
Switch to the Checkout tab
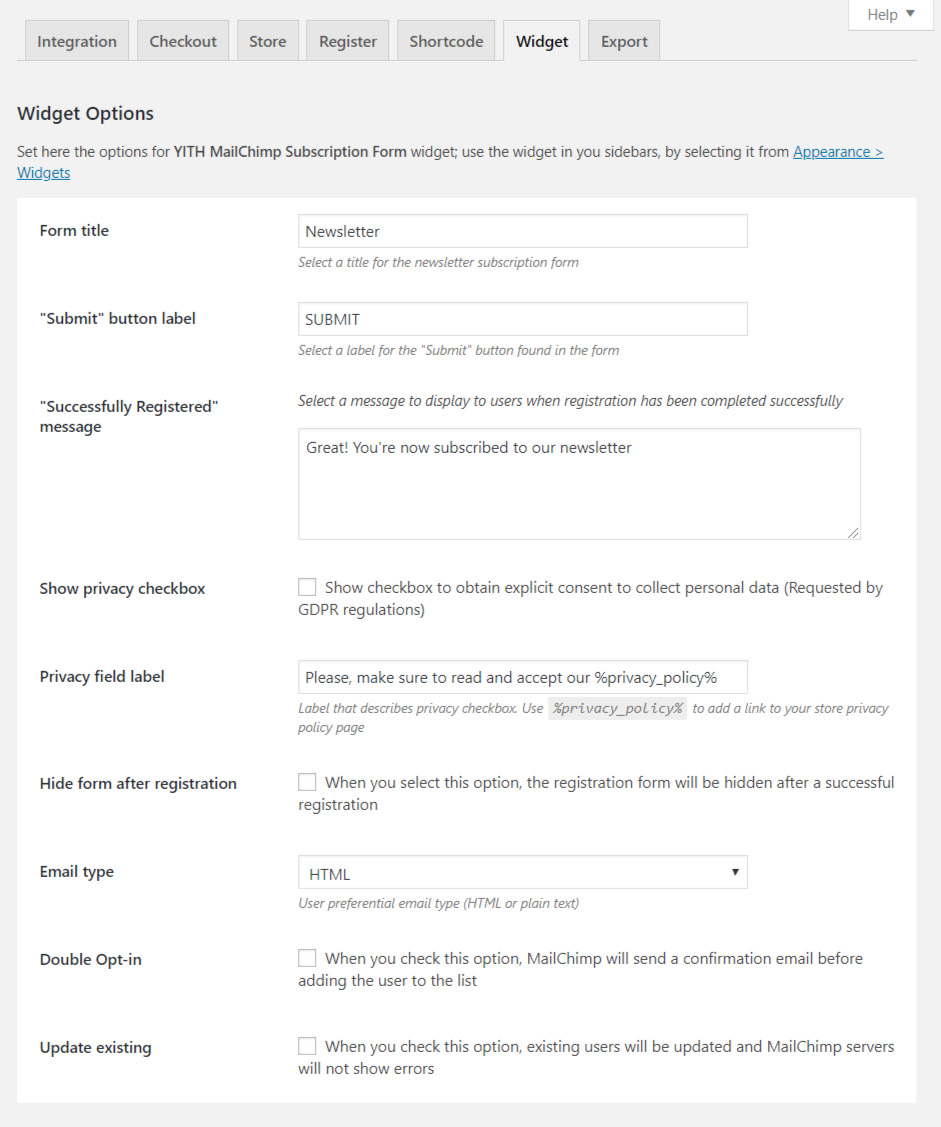(x=183, y=41)
